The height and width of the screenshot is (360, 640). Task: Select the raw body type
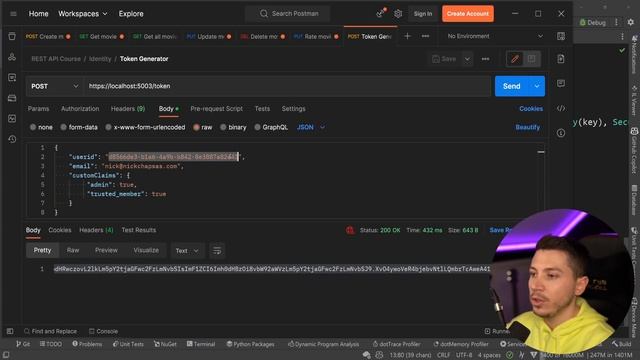tap(203, 127)
